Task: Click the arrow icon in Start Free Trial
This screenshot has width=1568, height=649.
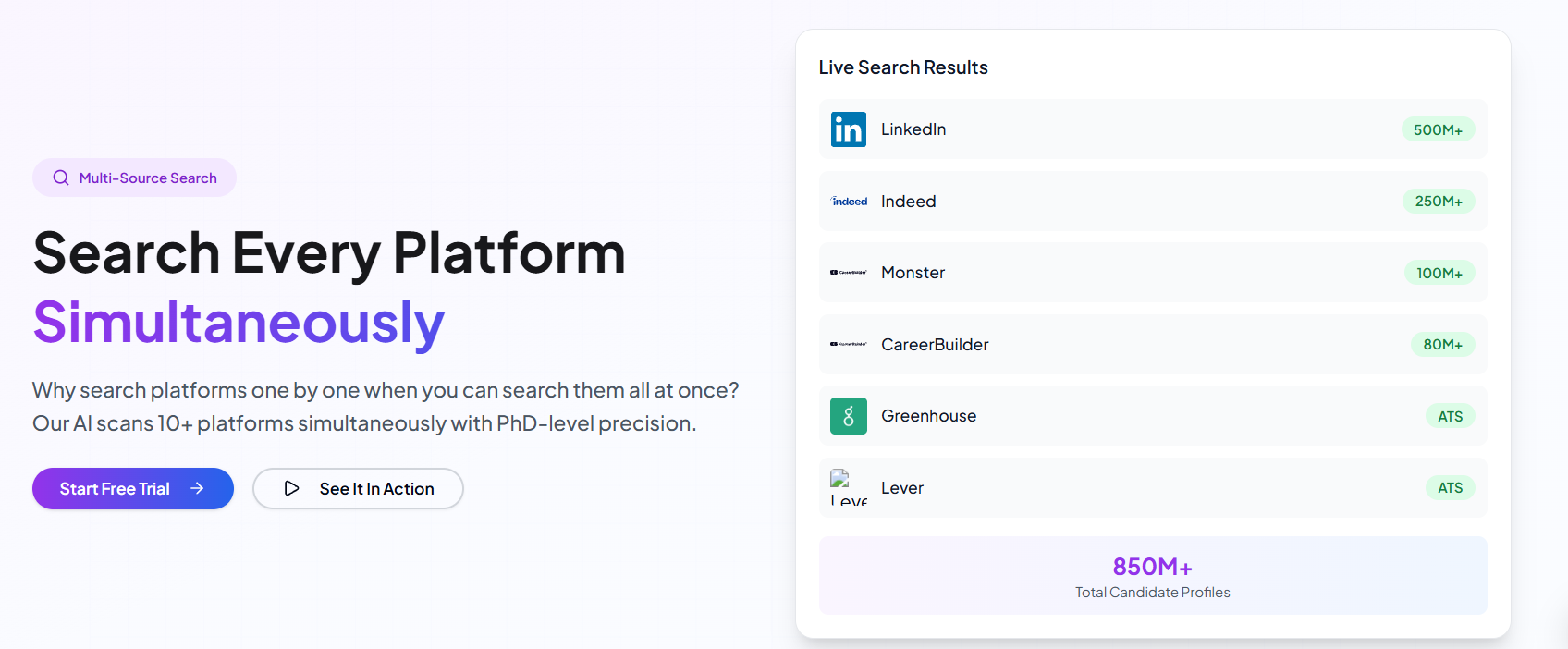Action: 197,488
